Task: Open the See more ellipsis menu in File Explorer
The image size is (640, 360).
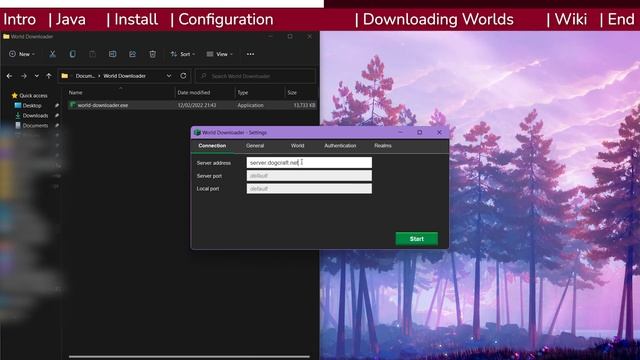Action: (x=250, y=54)
